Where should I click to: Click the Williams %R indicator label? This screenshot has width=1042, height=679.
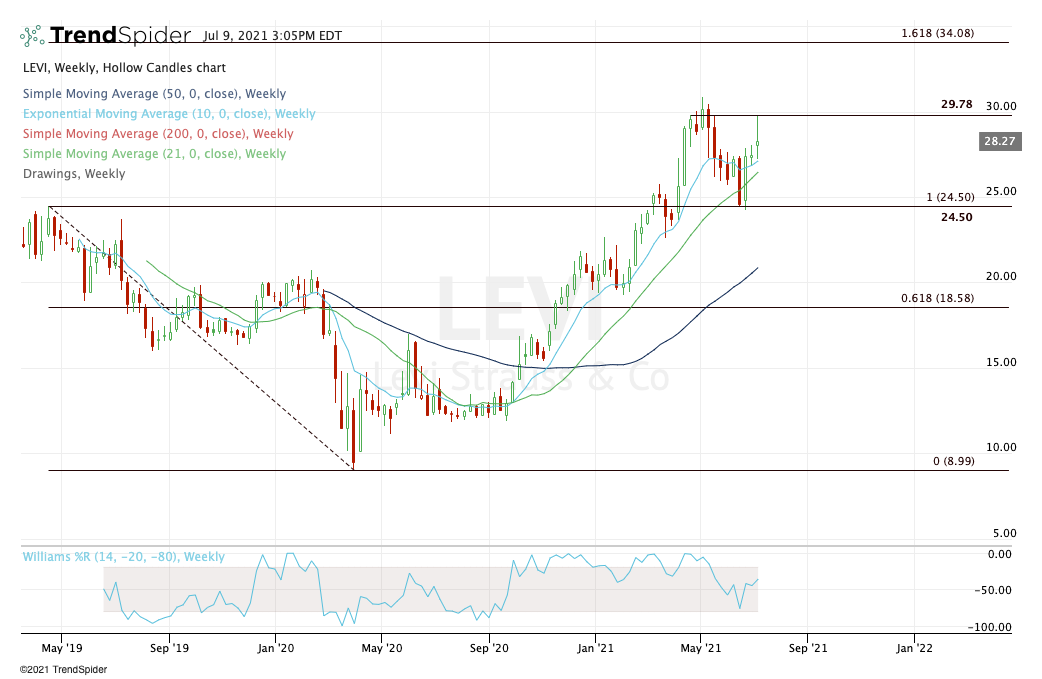124,557
